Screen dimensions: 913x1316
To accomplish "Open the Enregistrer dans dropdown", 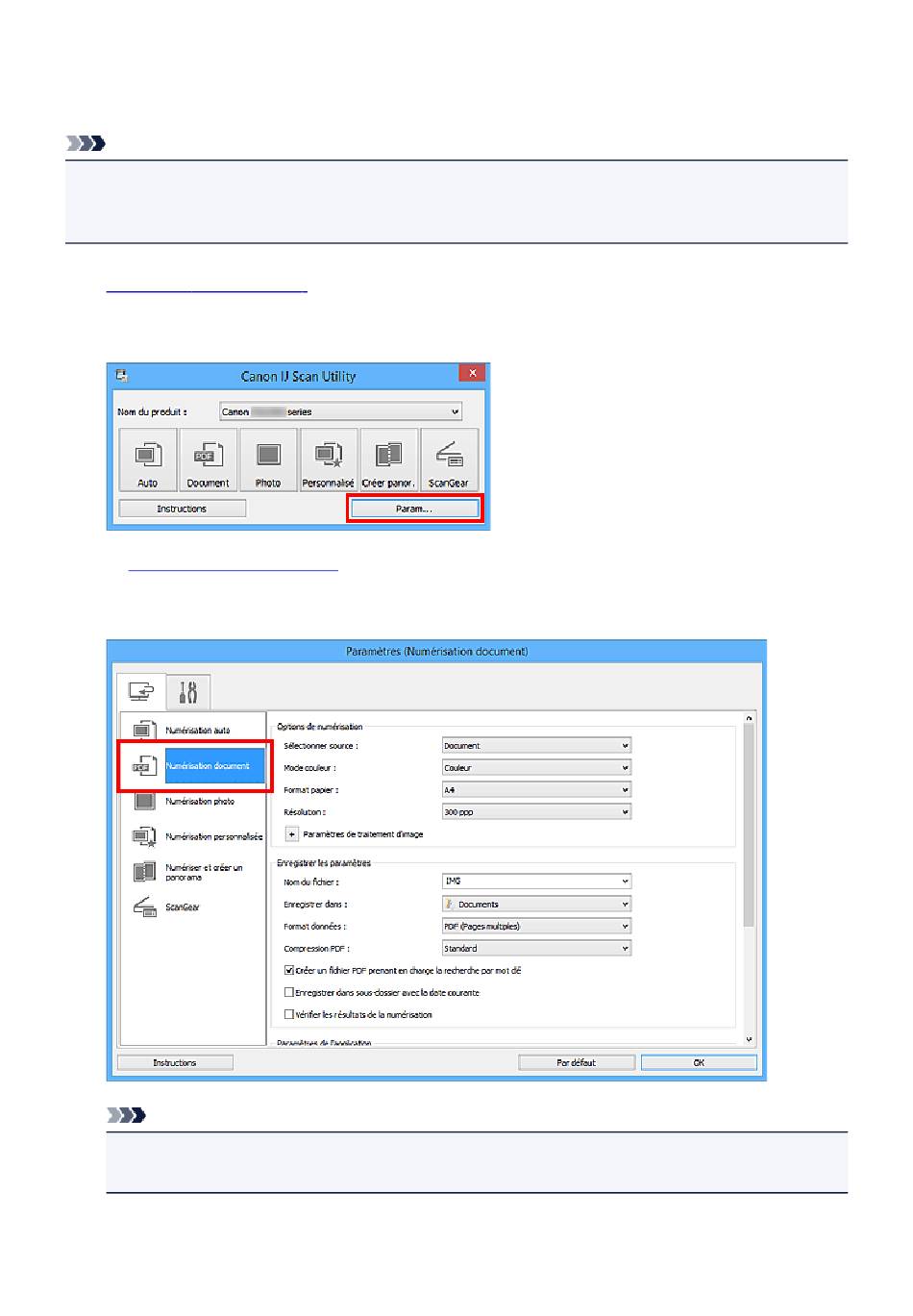I will point(536,905).
